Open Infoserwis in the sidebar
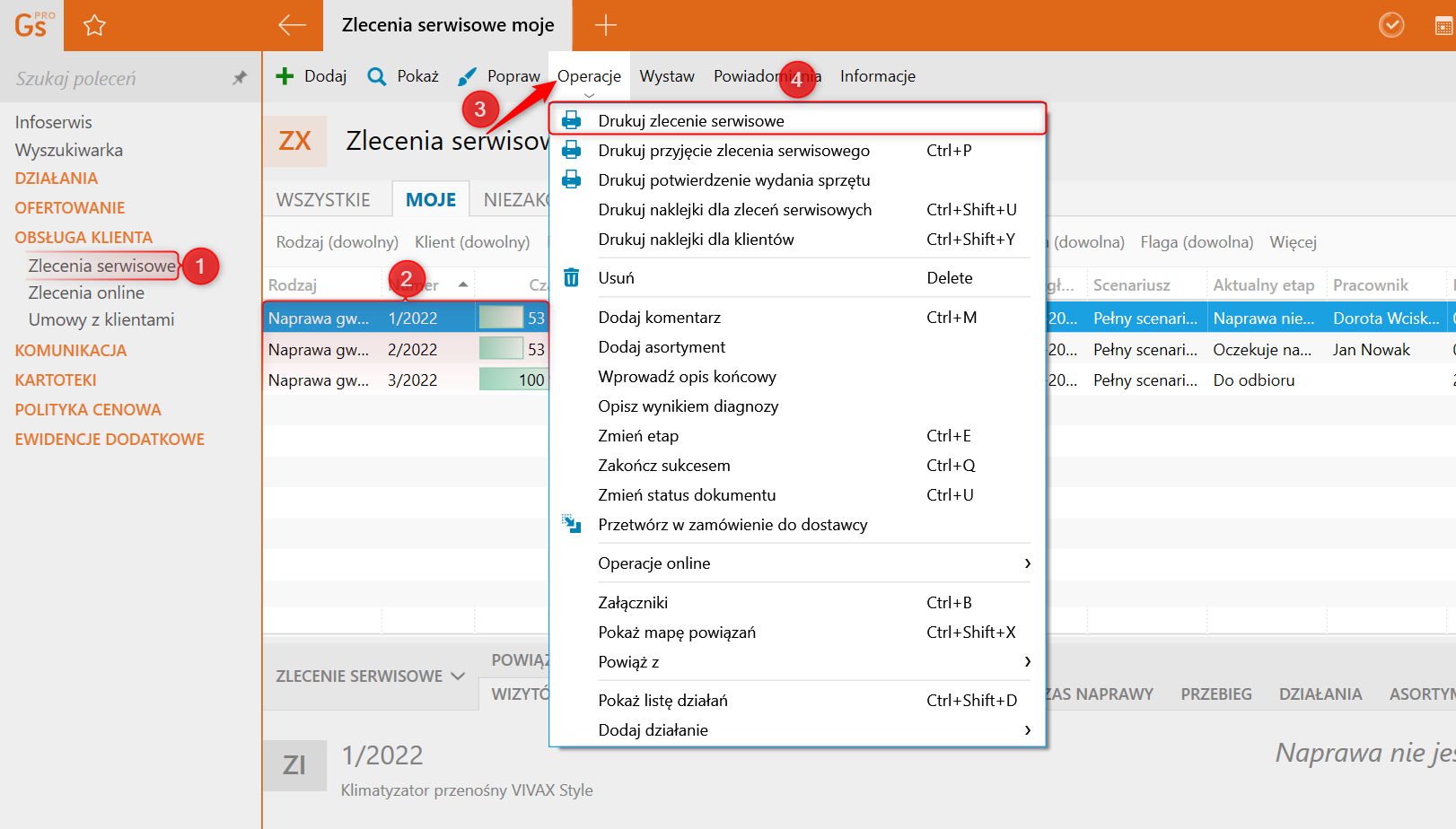This screenshot has height=829, width=1456. click(53, 122)
